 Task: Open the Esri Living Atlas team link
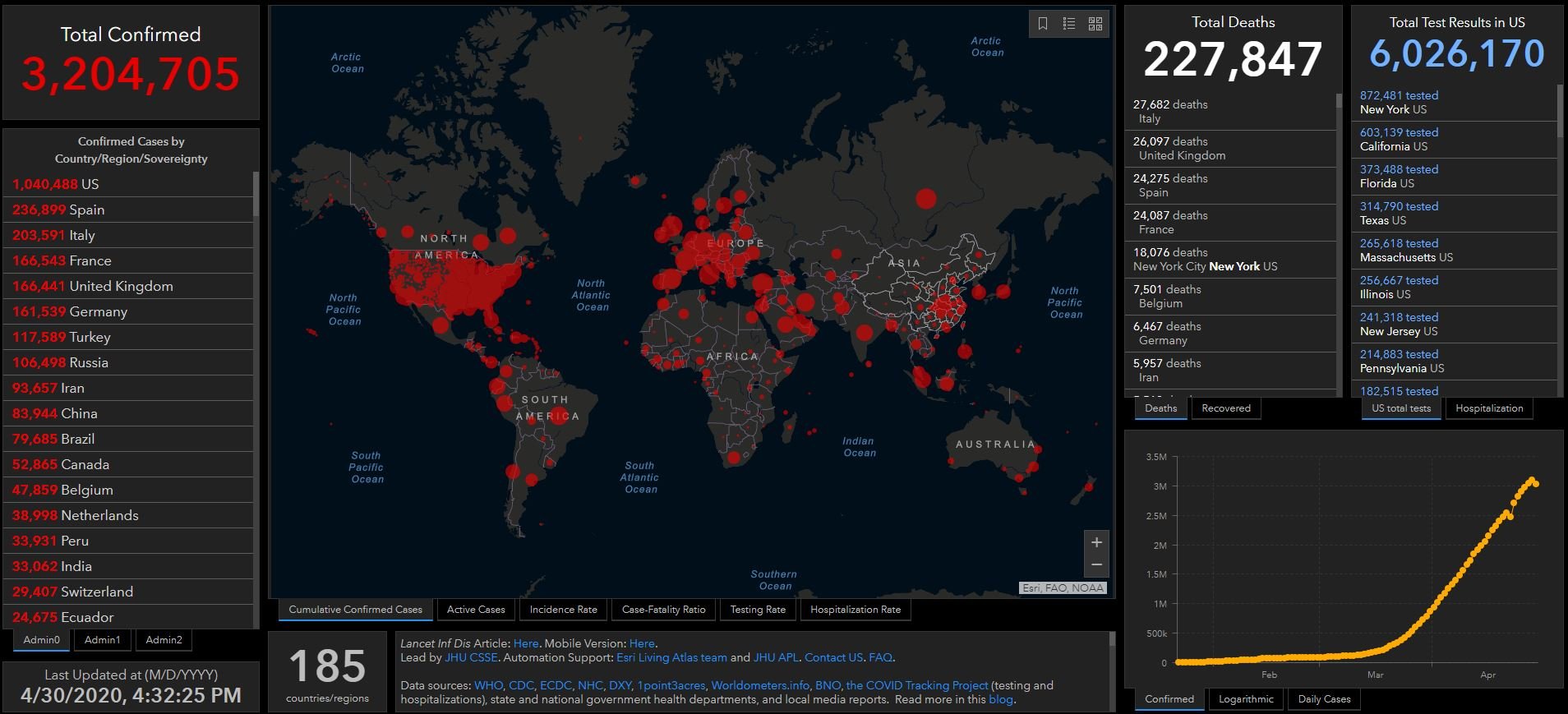671,657
